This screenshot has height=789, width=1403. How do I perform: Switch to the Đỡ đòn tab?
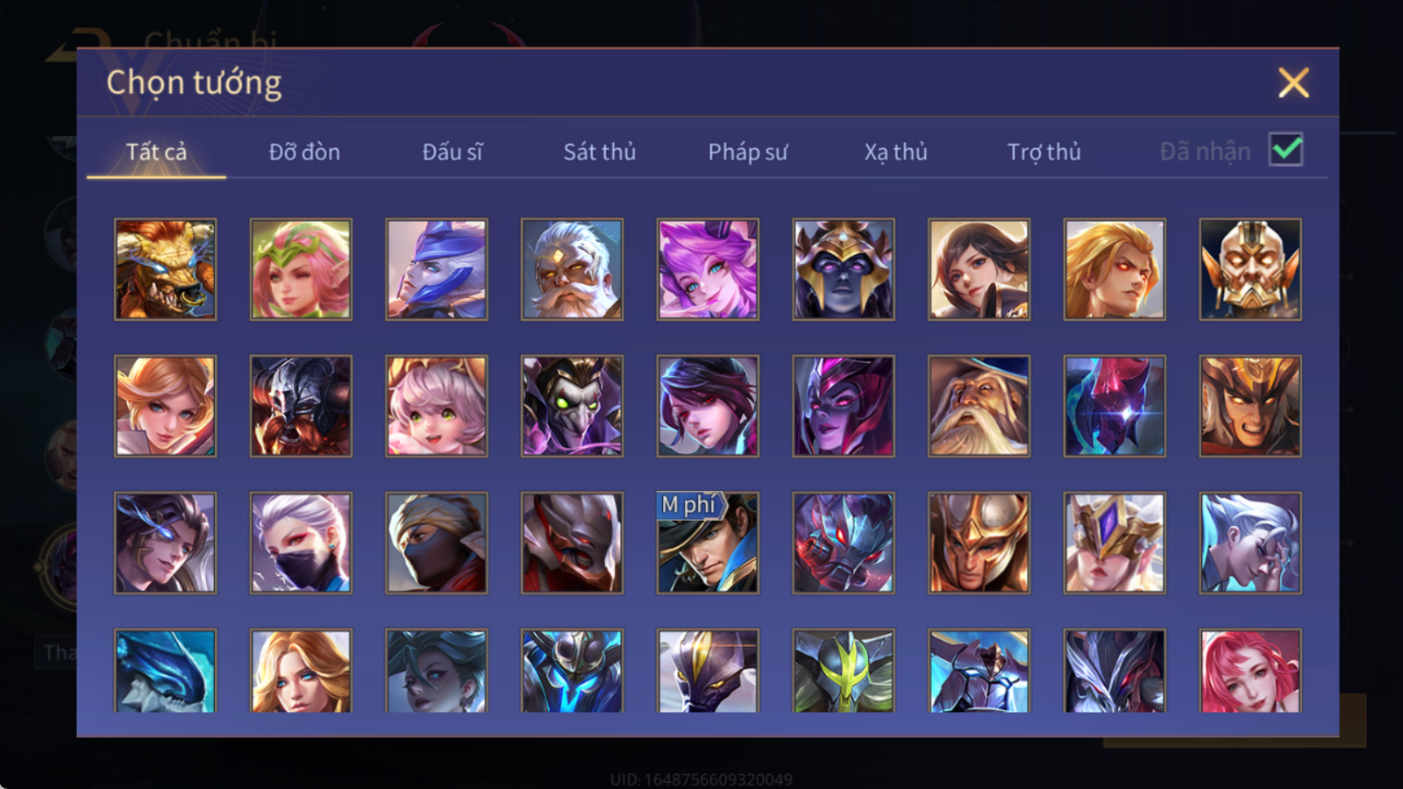pyautogui.click(x=304, y=152)
